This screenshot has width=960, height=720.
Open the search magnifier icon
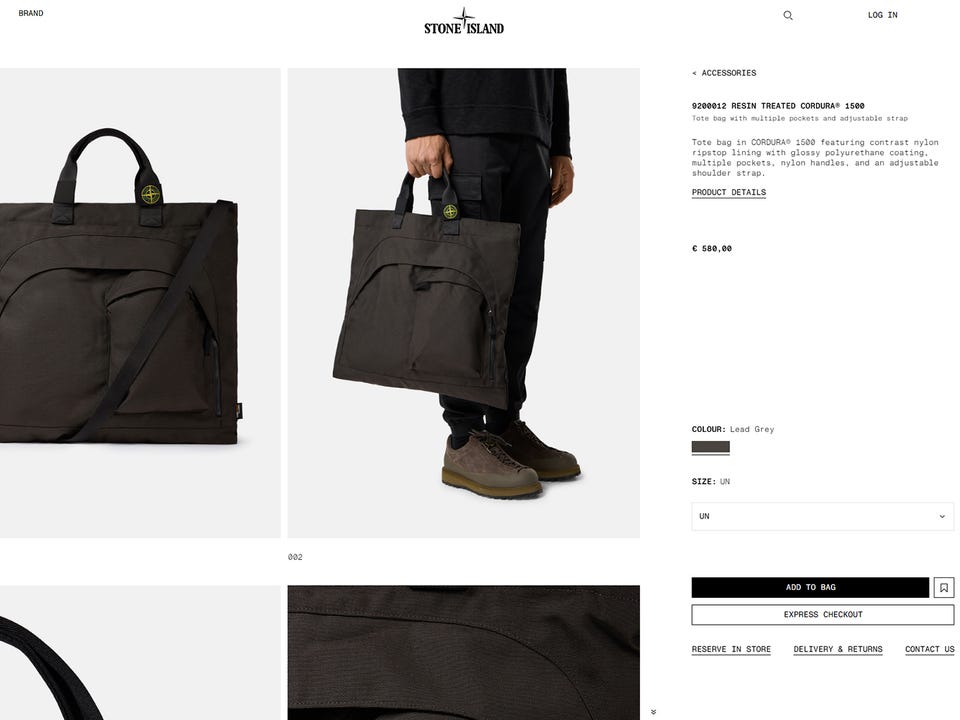pyautogui.click(x=788, y=15)
